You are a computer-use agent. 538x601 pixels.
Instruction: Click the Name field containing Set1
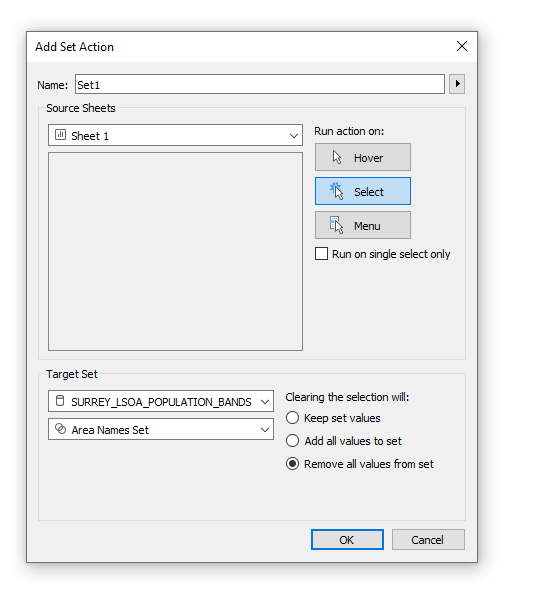point(260,84)
